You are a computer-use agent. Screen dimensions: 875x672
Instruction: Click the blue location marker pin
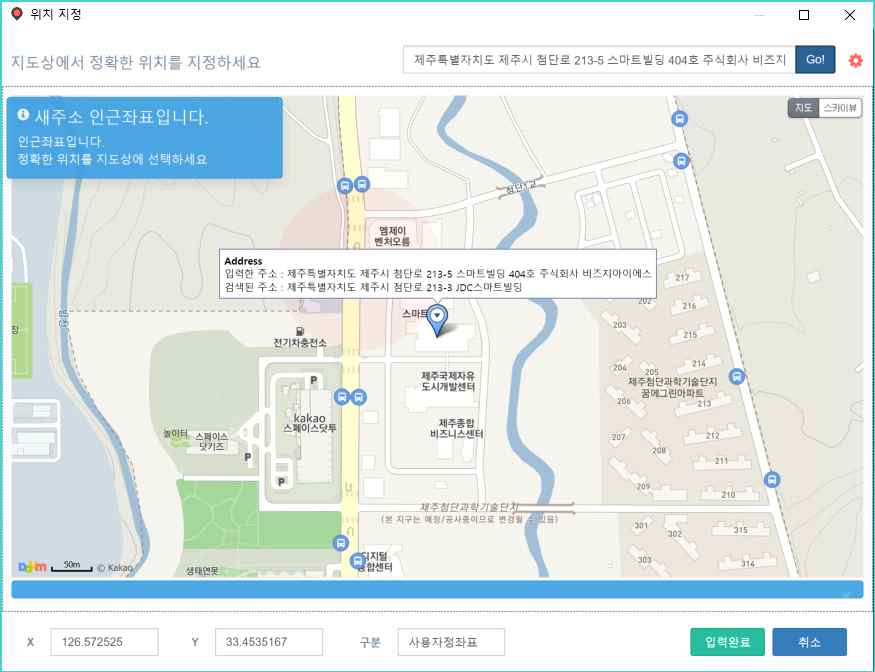[438, 321]
